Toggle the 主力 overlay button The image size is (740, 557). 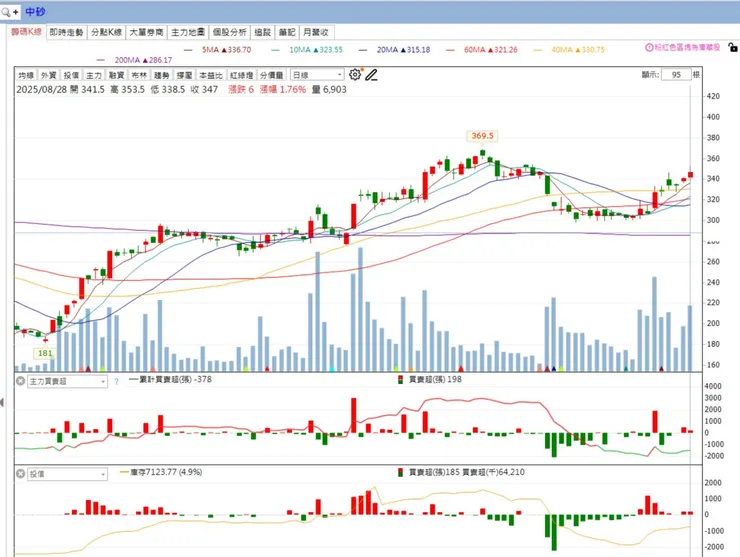(94, 75)
